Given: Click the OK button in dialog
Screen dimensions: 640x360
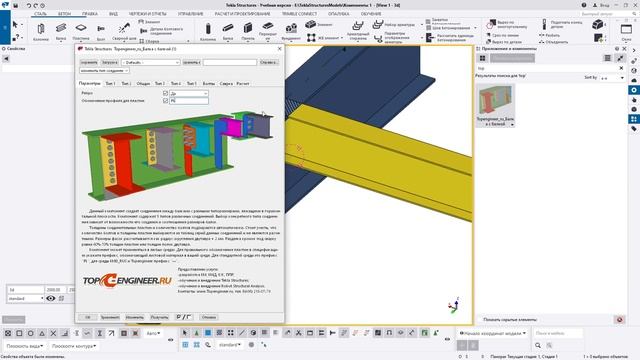Looking at the screenshot, I should [x=87, y=317].
